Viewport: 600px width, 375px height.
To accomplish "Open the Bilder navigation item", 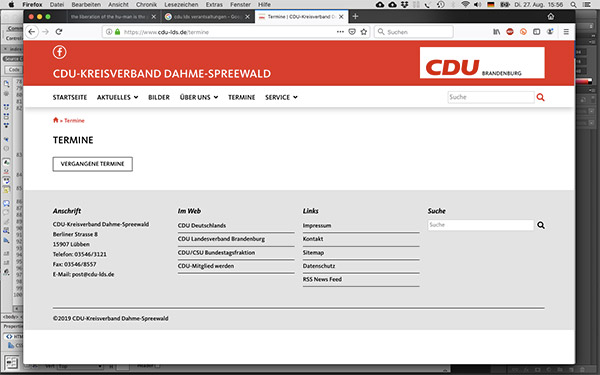I will point(159,97).
